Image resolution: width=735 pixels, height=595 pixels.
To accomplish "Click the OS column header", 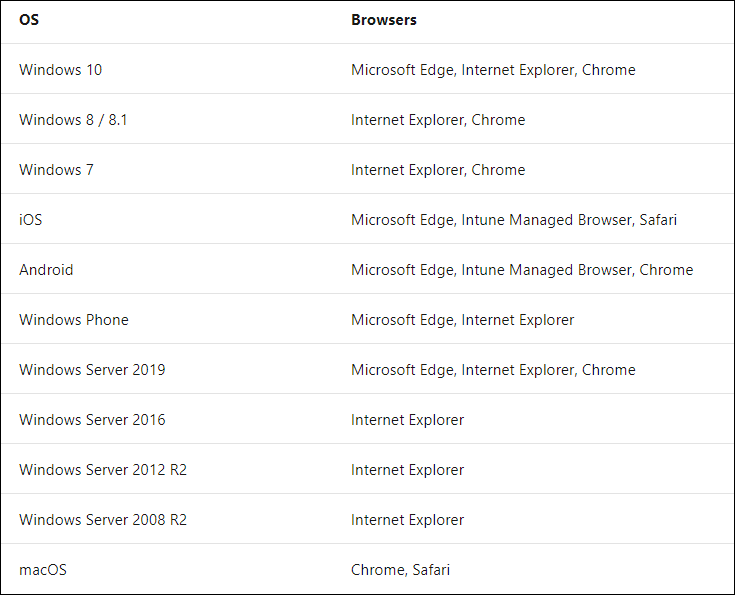I will tap(29, 20).
